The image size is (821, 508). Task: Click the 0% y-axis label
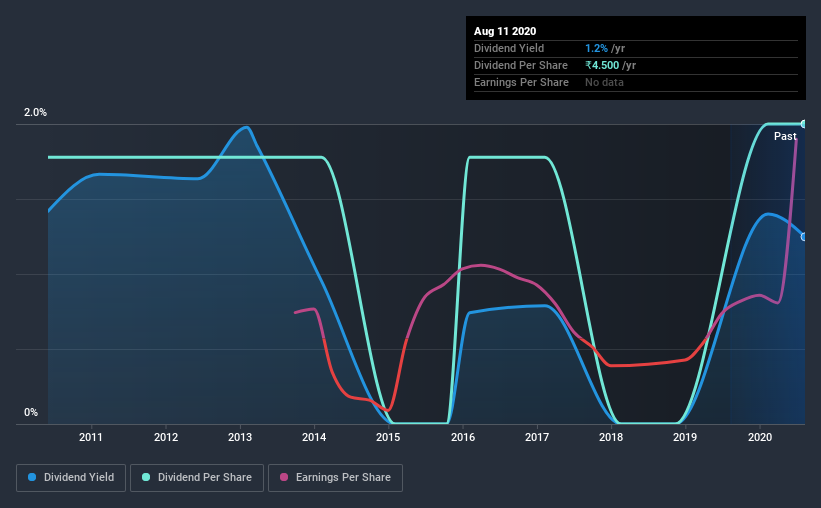(31, 412)
